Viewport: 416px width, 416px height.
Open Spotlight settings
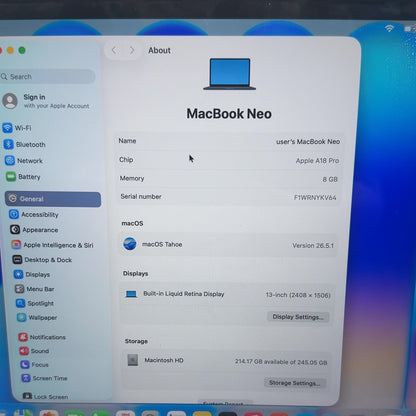(x=35, y=303)
